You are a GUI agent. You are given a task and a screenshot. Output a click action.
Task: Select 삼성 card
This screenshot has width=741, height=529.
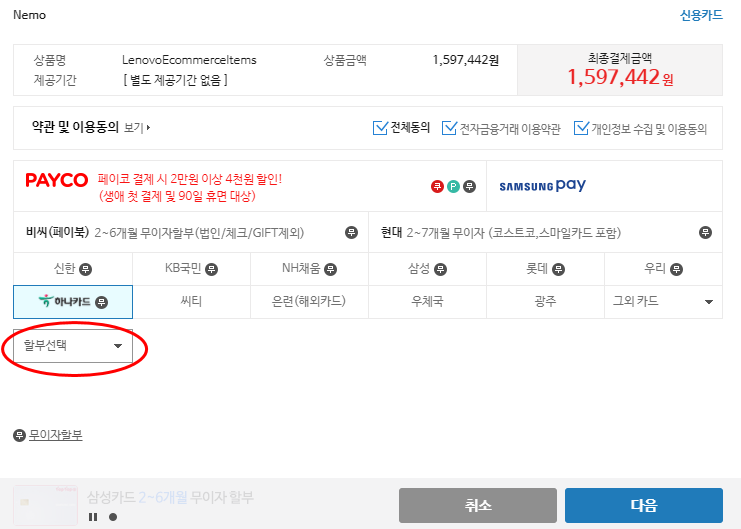(427, 269)
